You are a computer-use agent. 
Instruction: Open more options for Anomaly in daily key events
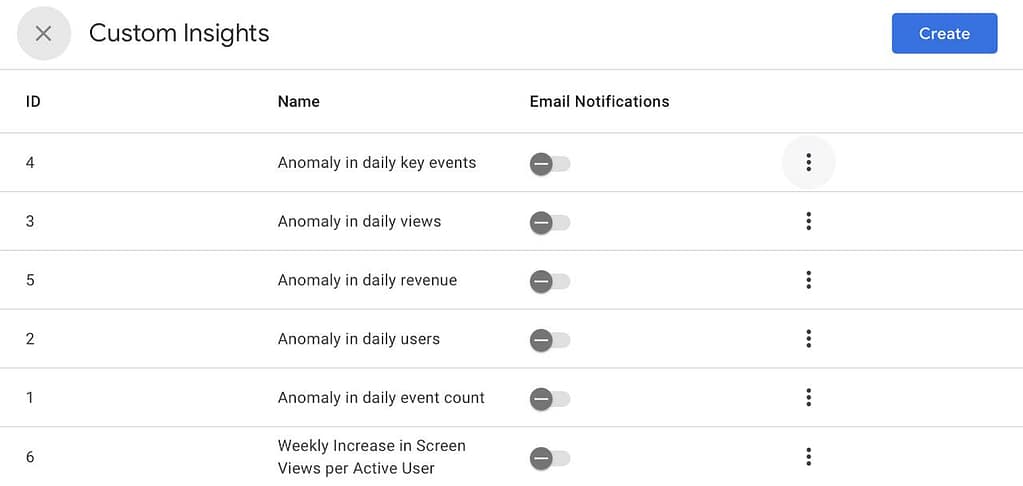(x=808, y=163)
